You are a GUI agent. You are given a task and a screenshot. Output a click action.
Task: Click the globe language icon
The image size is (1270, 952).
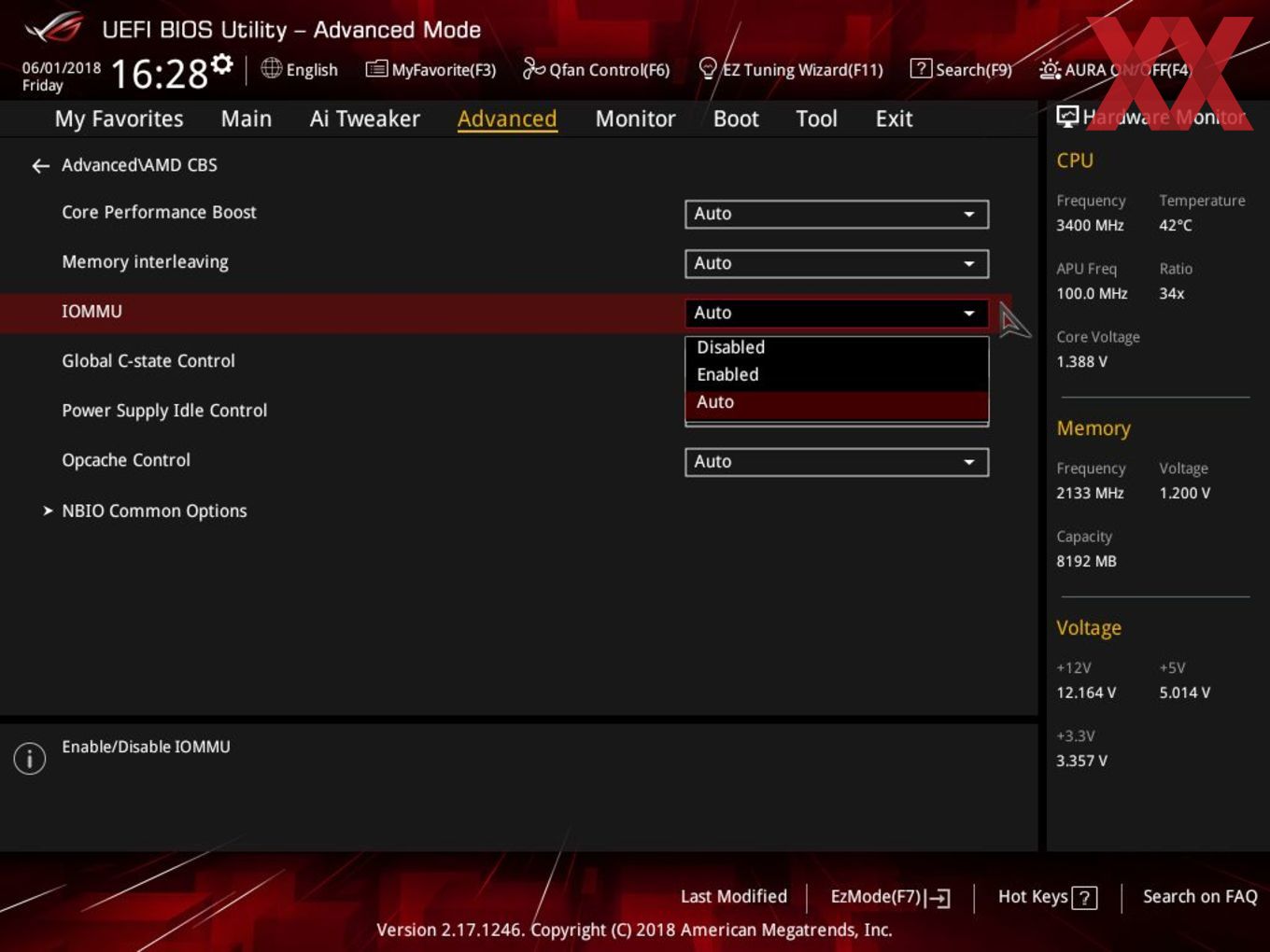(x=271, y=68)
